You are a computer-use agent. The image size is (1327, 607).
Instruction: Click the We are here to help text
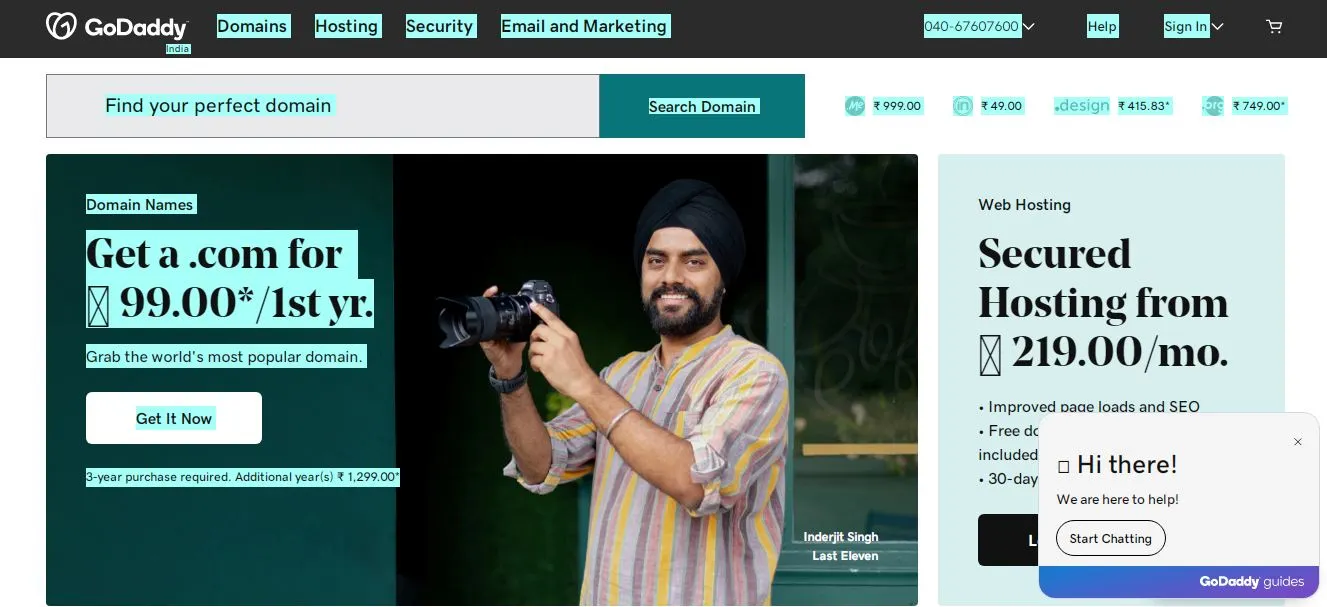tap(1117, 499)
